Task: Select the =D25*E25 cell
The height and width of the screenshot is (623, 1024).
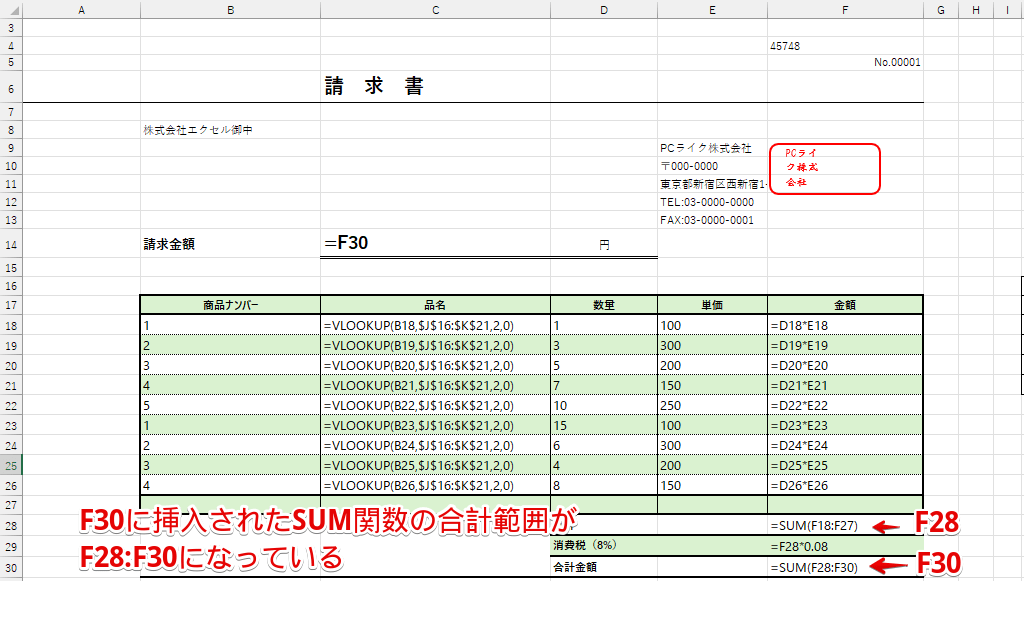Action: point(845,466)
